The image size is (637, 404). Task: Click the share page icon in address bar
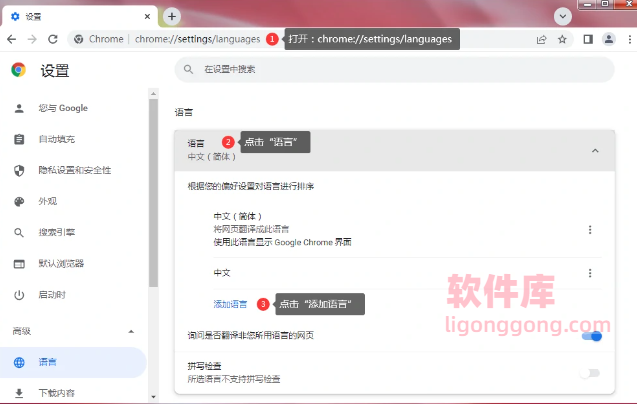point(541,39)
